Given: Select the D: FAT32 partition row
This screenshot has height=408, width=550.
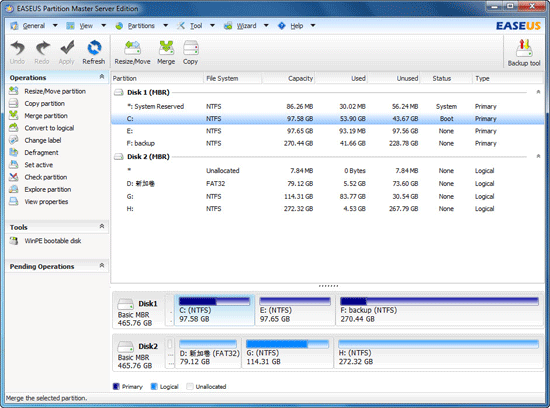Looking at the screenshot, I should (x=328, y=183).
